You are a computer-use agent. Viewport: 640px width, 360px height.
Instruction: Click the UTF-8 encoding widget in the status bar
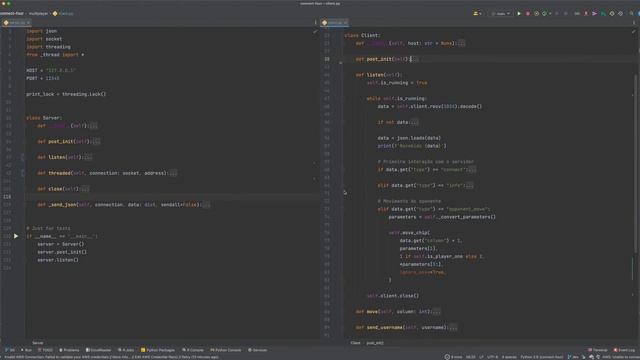[x=493, y=357]
